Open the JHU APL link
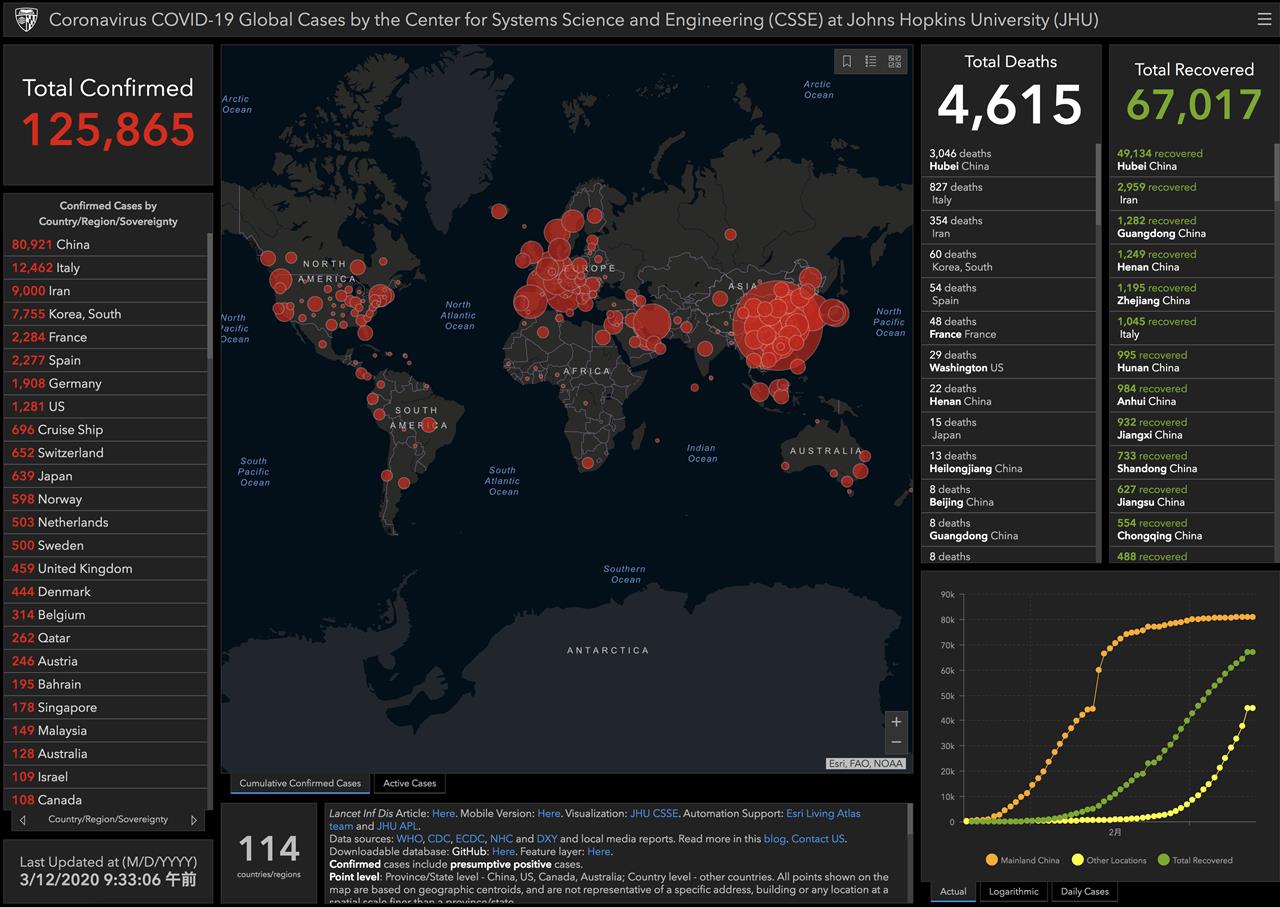The image size is (1280, 907). (x=397, y=826)
